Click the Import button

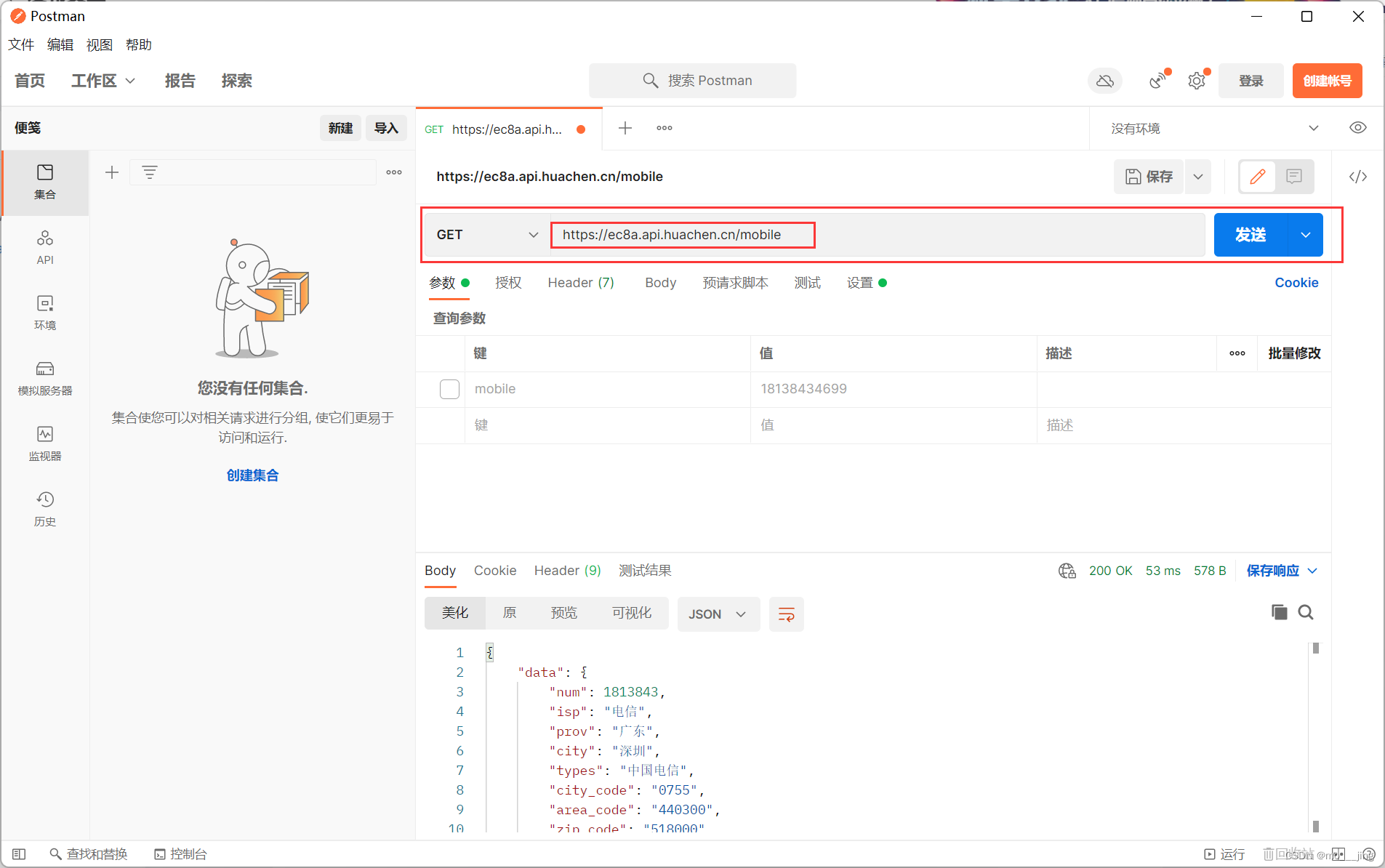coord(386,128)
